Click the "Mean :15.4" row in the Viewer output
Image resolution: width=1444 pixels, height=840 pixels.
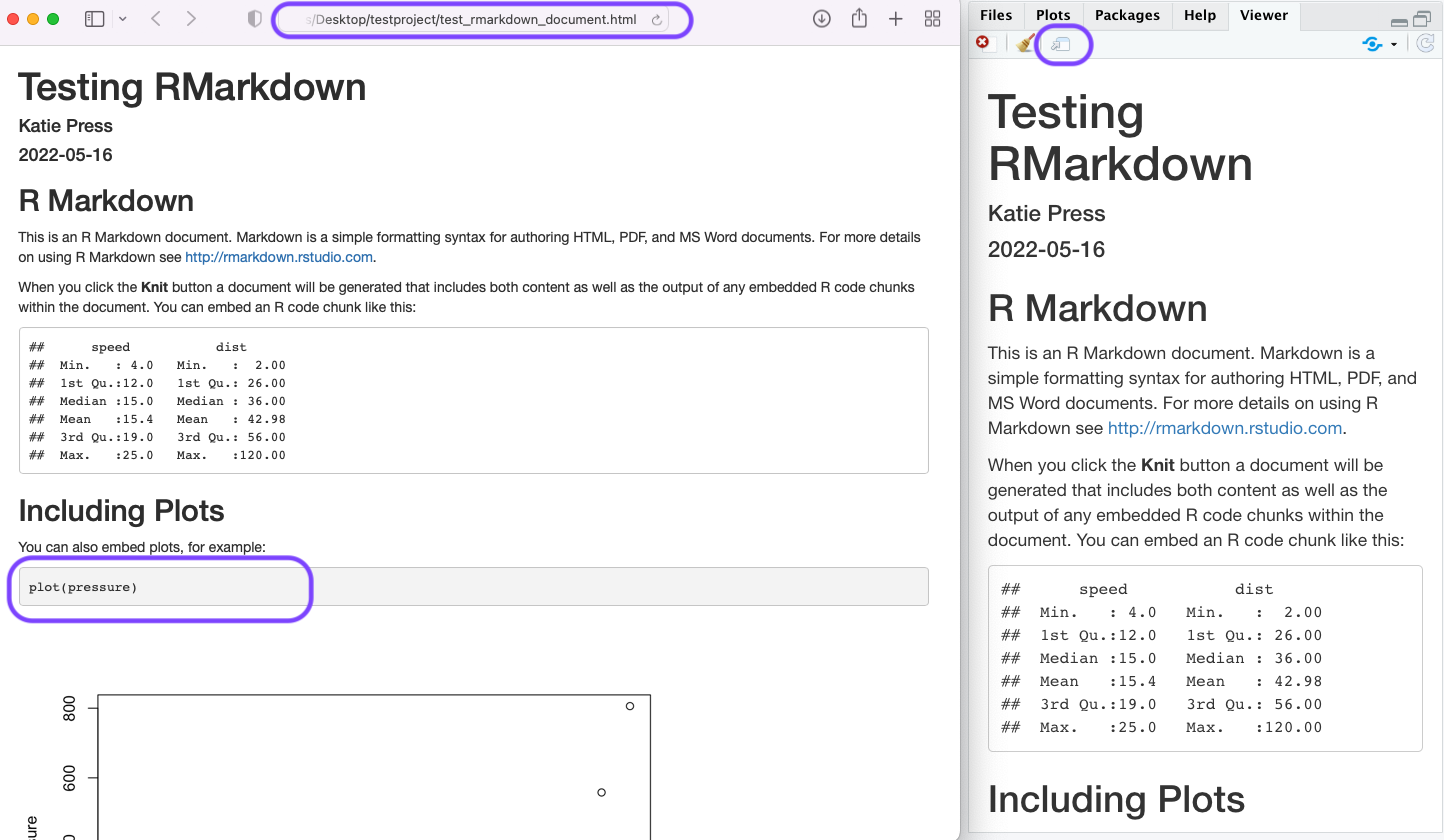(x=1162, y=681)
